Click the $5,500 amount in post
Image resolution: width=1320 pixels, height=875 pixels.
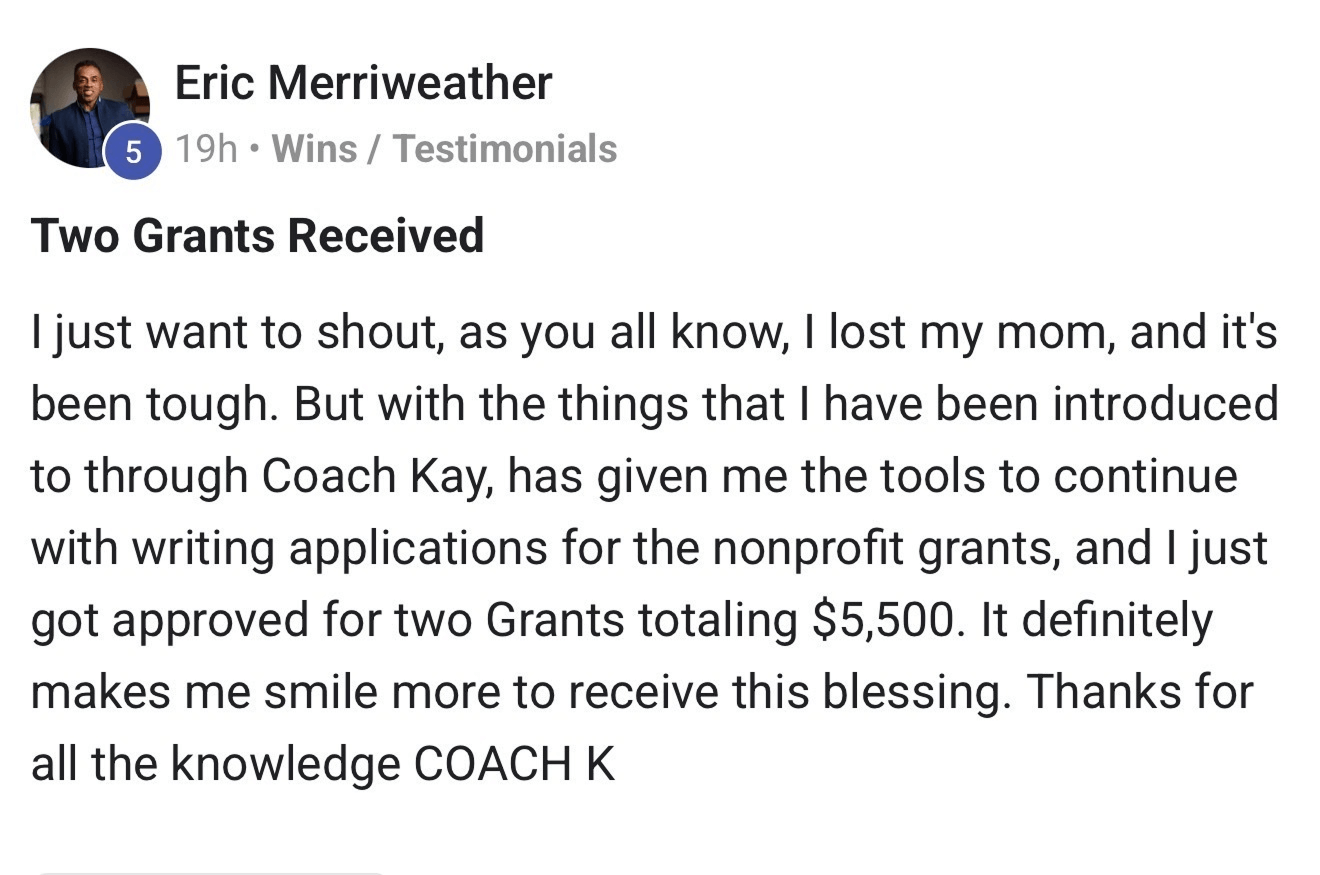pos(882,620)
